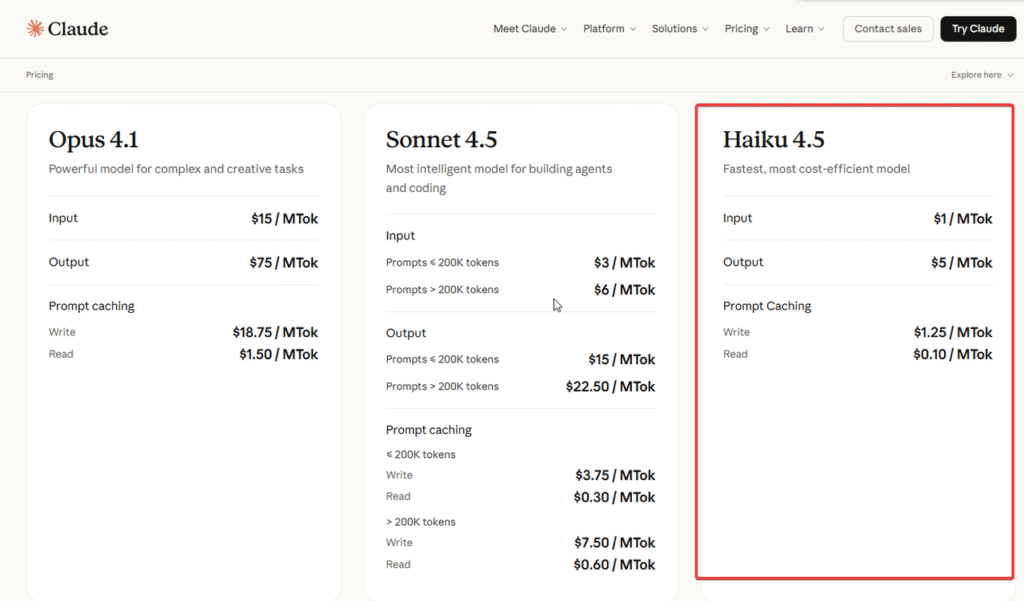Click the Claude wordmark text

78,29
